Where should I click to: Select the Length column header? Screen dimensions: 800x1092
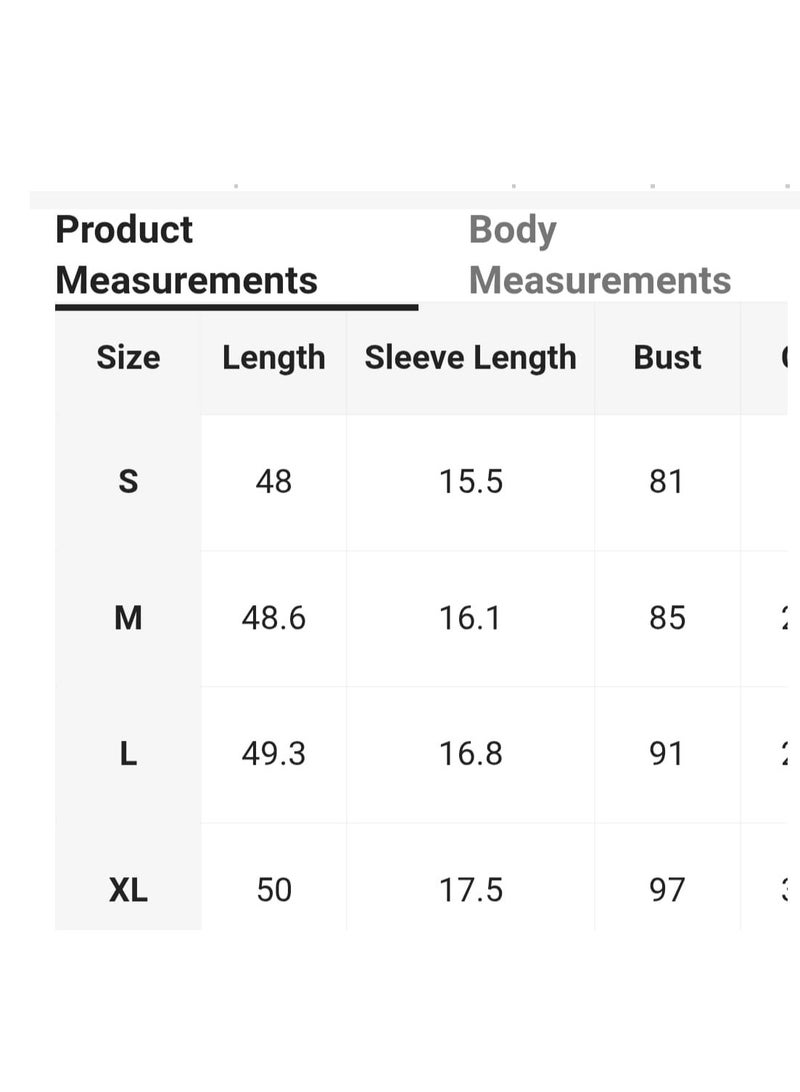274,358
